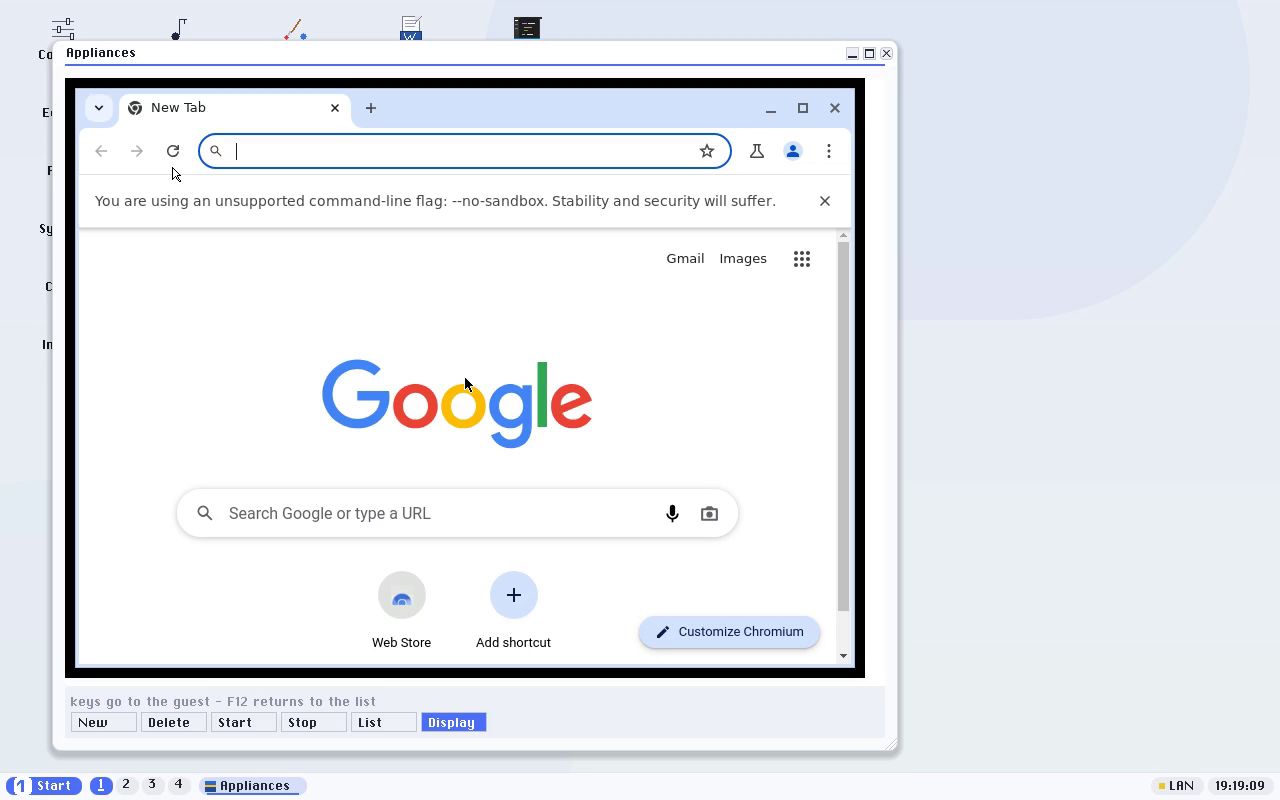
Task: Click the Appliances window resize grip
Action: pos(891,743)
